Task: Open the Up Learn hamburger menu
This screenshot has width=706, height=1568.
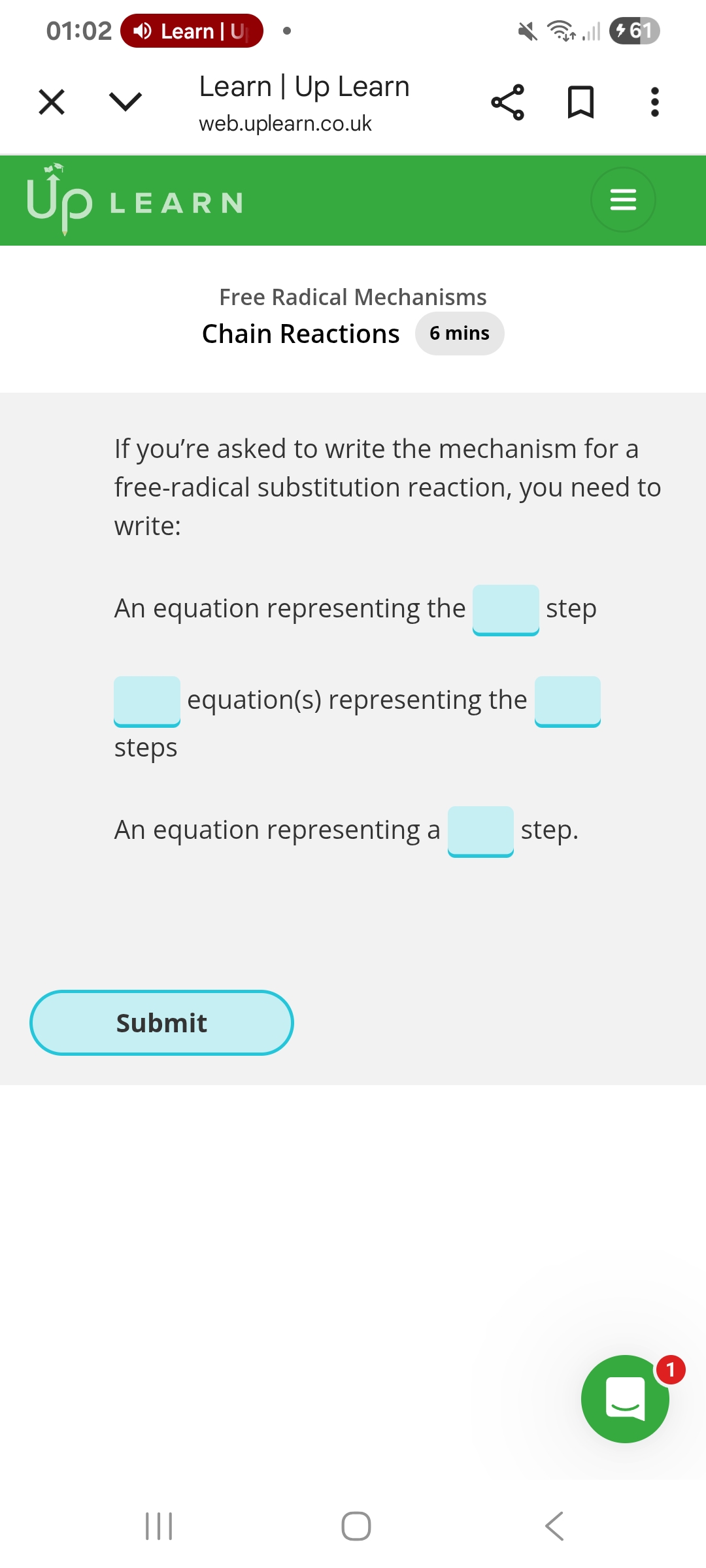Action: 622,199
